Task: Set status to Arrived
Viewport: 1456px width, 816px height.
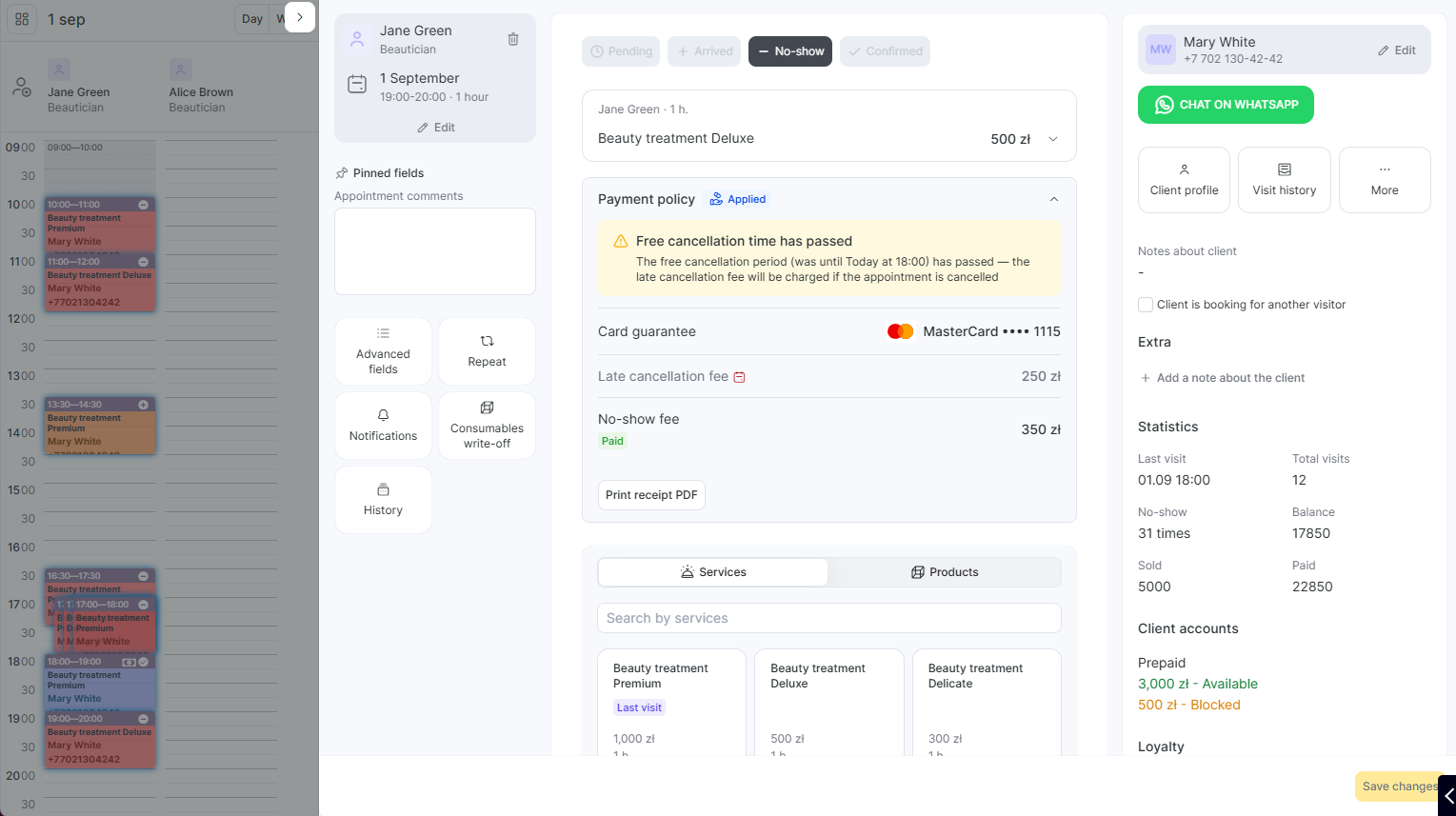Action: click(705, 51)
